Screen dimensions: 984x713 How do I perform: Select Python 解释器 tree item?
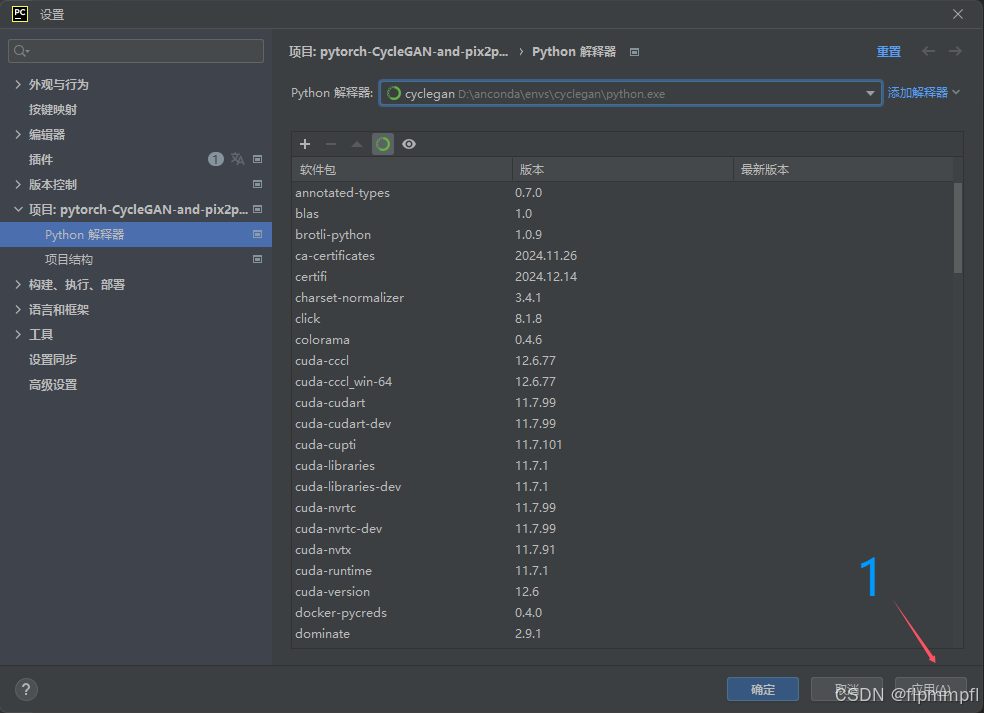pos(136,234)
